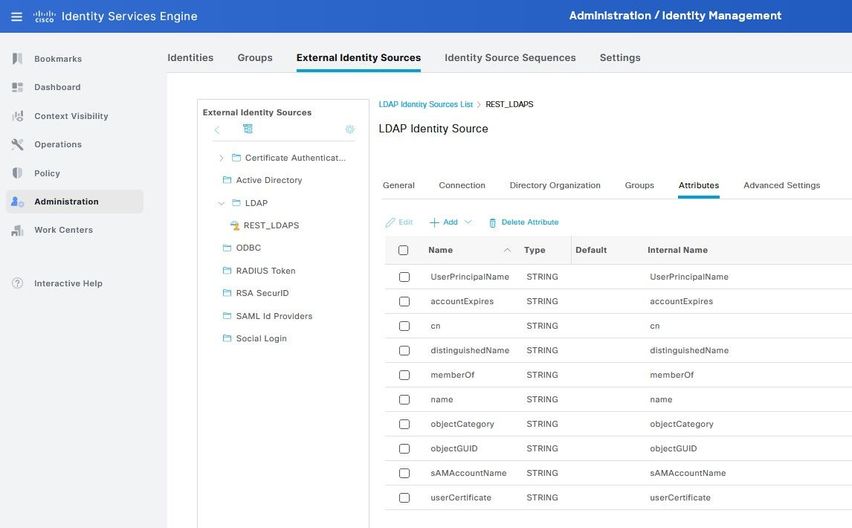Click the Active Directory folder icon
The image size is (852, 528).
click(227, 180)
